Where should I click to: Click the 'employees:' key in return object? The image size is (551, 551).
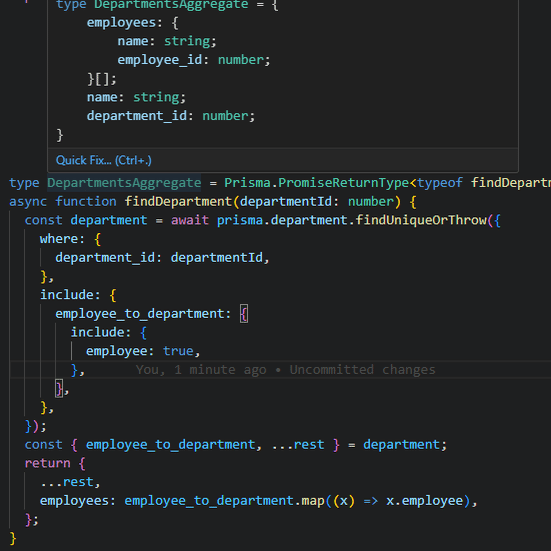click(78, 501)
